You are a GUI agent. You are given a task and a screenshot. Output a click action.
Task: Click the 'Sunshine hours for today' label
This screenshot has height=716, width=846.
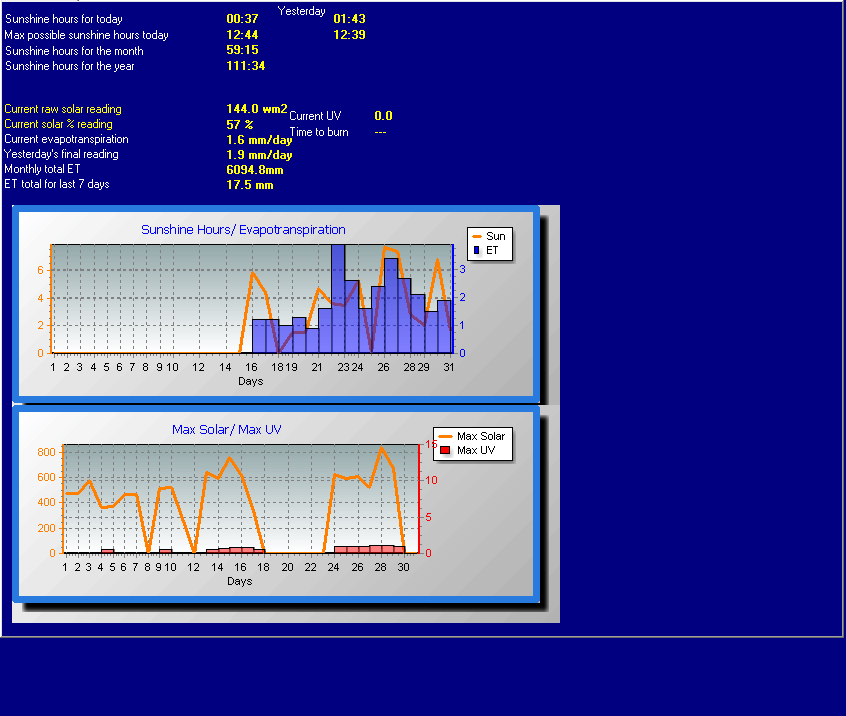[x=63, y=19]
